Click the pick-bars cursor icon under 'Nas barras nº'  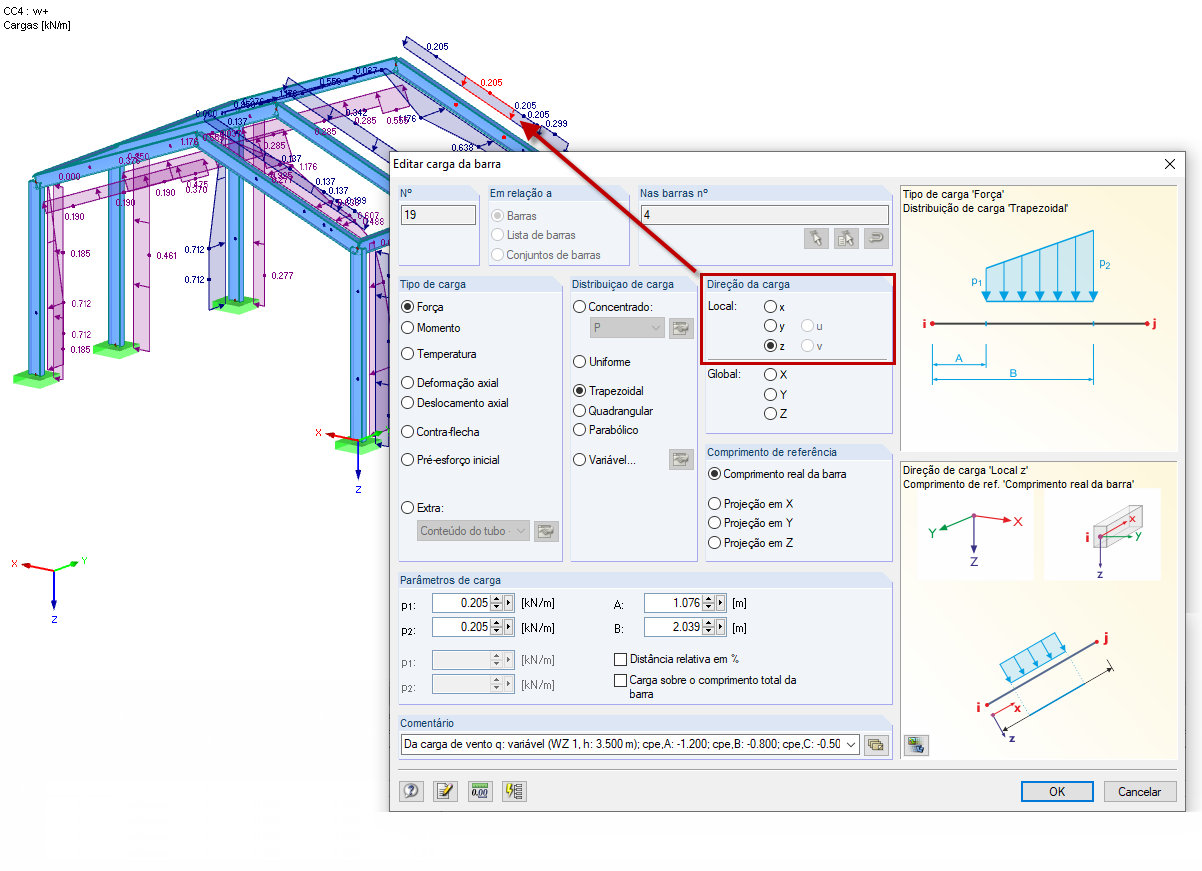coord(816,238)
